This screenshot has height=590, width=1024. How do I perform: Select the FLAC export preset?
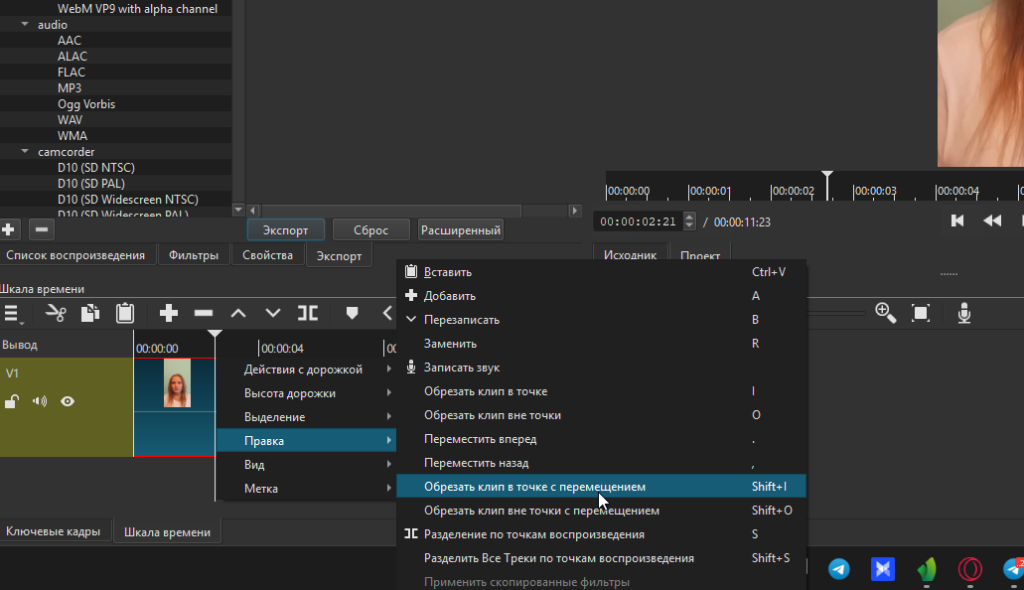(x=71, y=72)
